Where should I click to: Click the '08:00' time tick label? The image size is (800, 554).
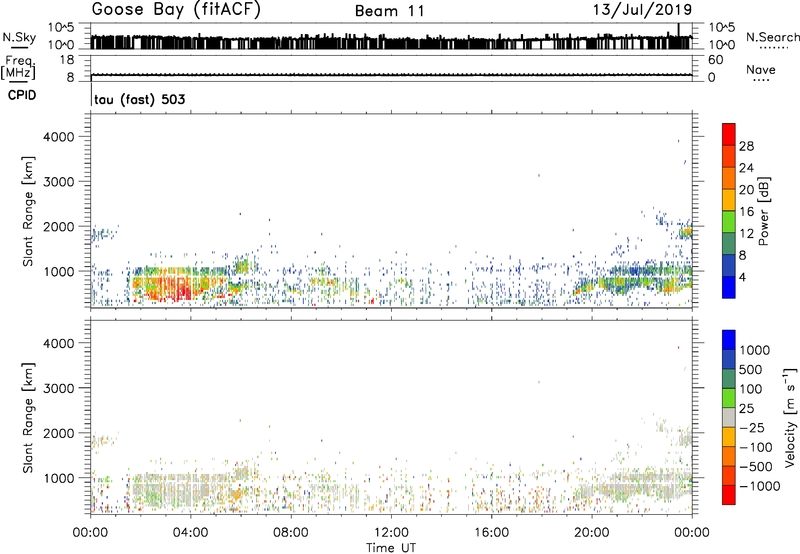pos(291,533)
